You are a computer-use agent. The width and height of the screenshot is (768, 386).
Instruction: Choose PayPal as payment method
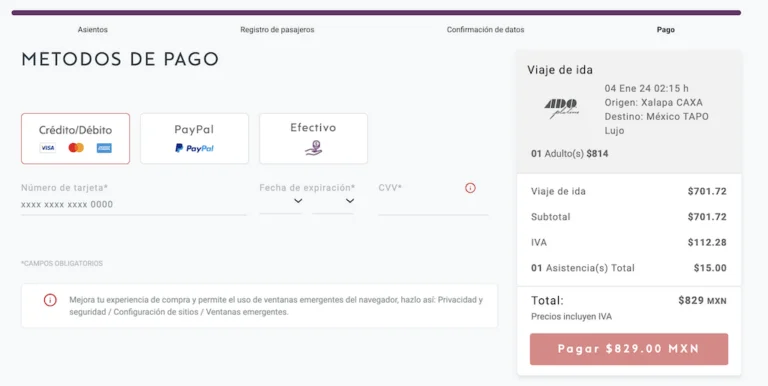194,139
